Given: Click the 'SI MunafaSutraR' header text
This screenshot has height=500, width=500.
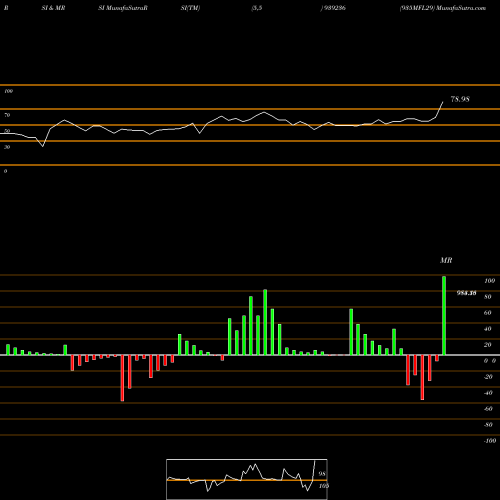Looking at the screenshot, I should tap(123, 8).
